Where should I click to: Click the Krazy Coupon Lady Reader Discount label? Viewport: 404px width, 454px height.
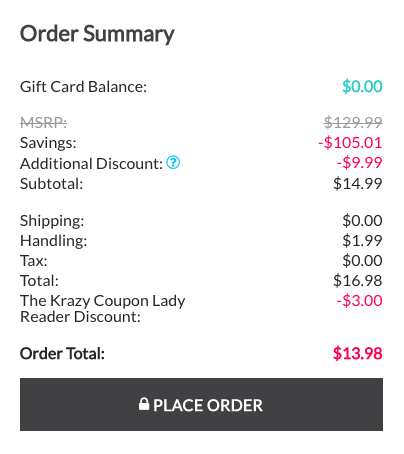103,309
